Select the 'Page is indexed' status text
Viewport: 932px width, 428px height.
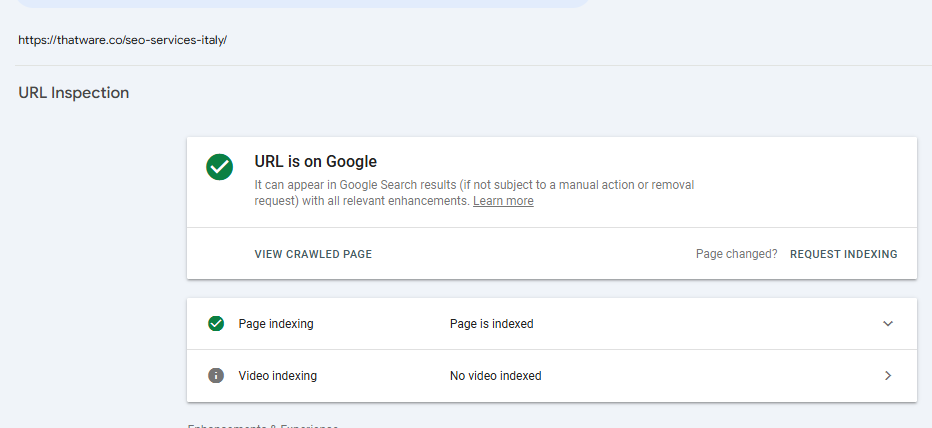coord(492,324)
